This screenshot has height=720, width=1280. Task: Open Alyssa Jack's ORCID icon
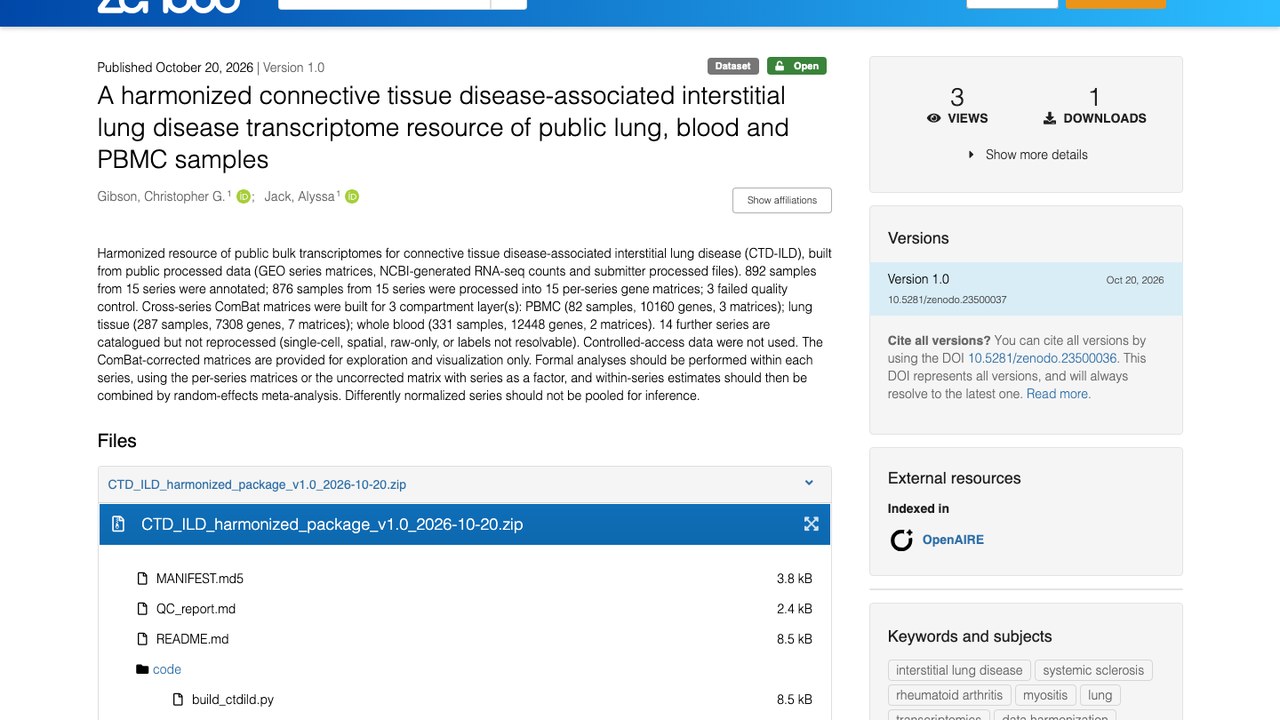352,197
